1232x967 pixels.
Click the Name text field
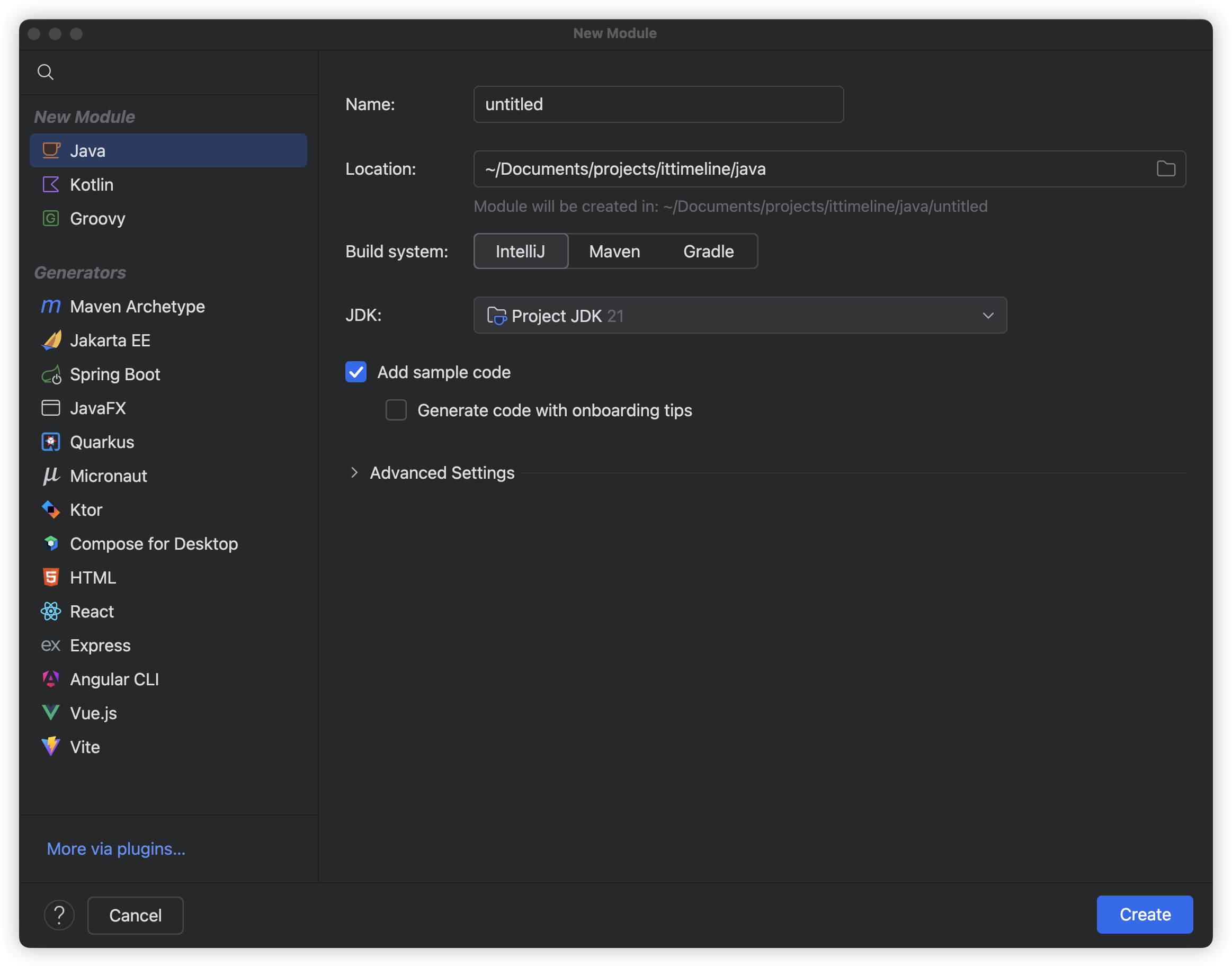658,104
